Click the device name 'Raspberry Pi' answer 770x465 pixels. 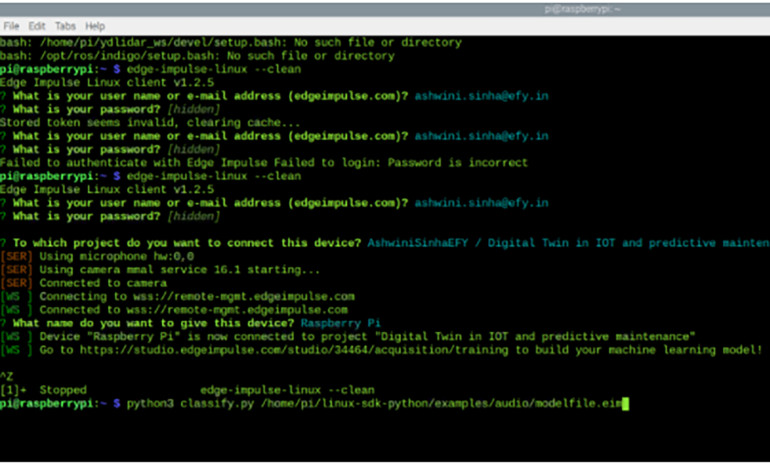(x=340, y=323)
